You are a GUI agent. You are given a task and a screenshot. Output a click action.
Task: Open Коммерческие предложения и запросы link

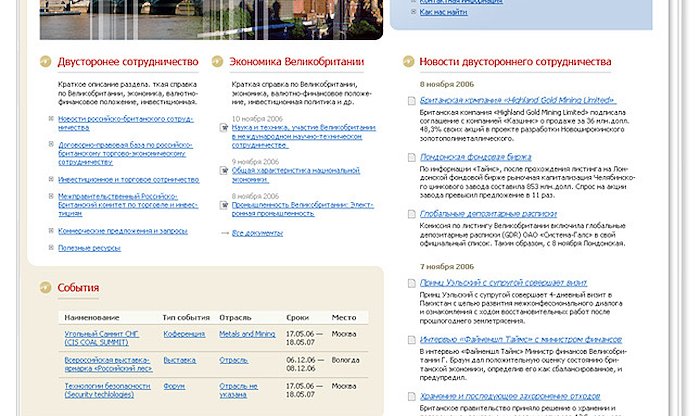[x=123, y=231]
